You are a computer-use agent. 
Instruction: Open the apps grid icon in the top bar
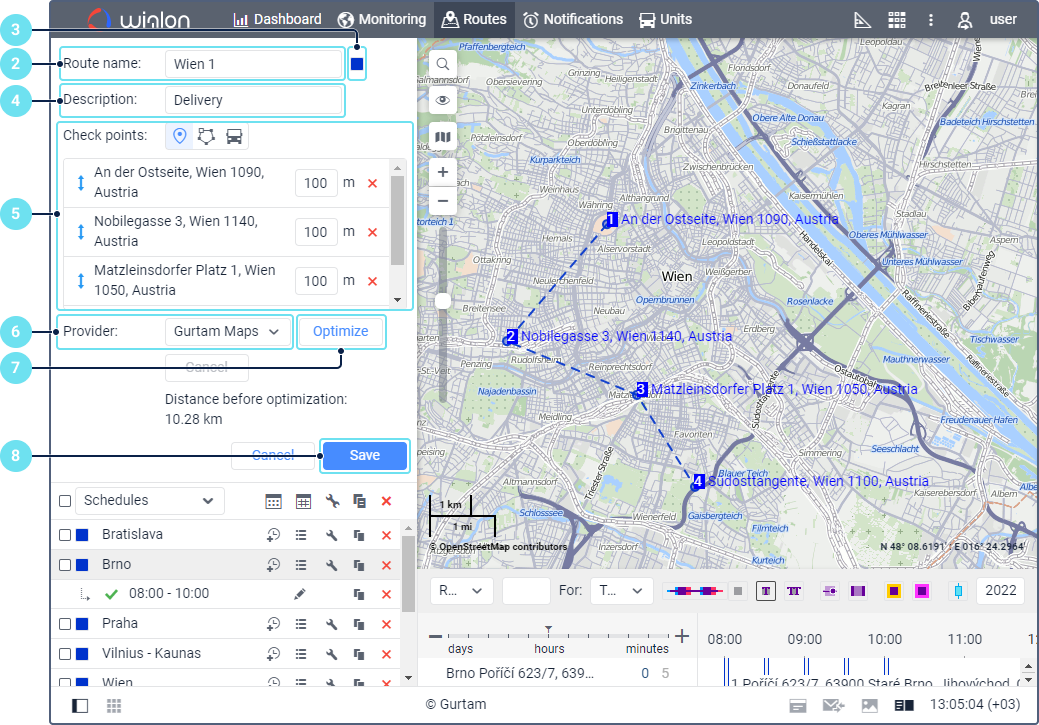(896, 19)
